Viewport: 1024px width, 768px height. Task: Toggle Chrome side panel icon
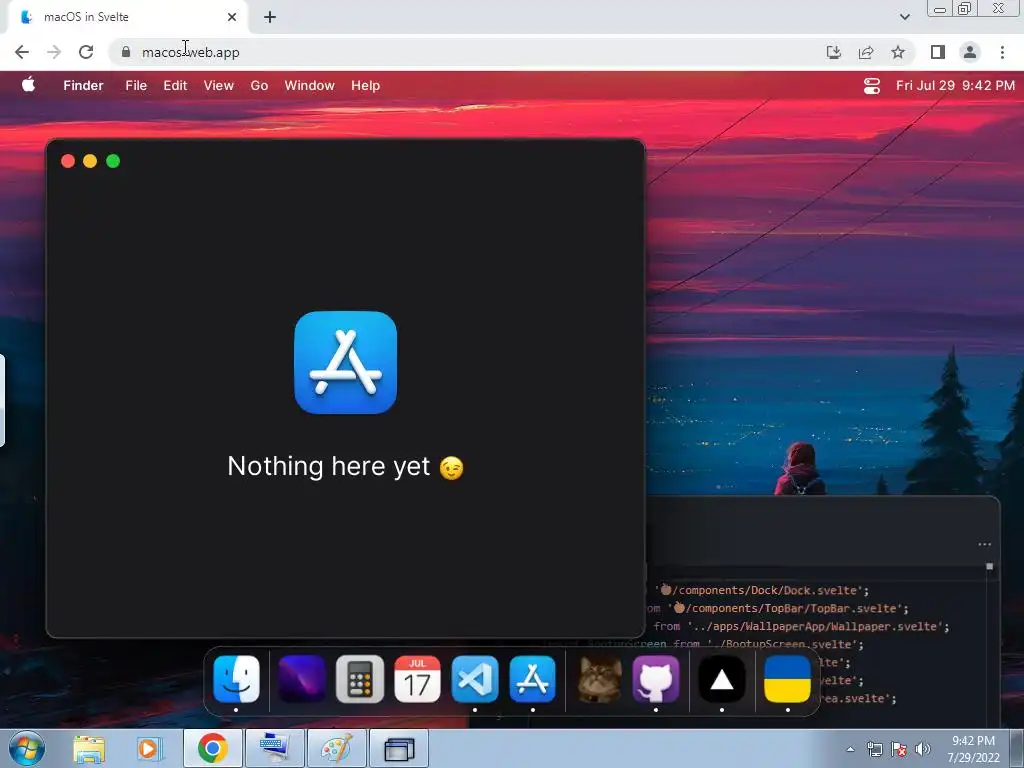point(938,52)
